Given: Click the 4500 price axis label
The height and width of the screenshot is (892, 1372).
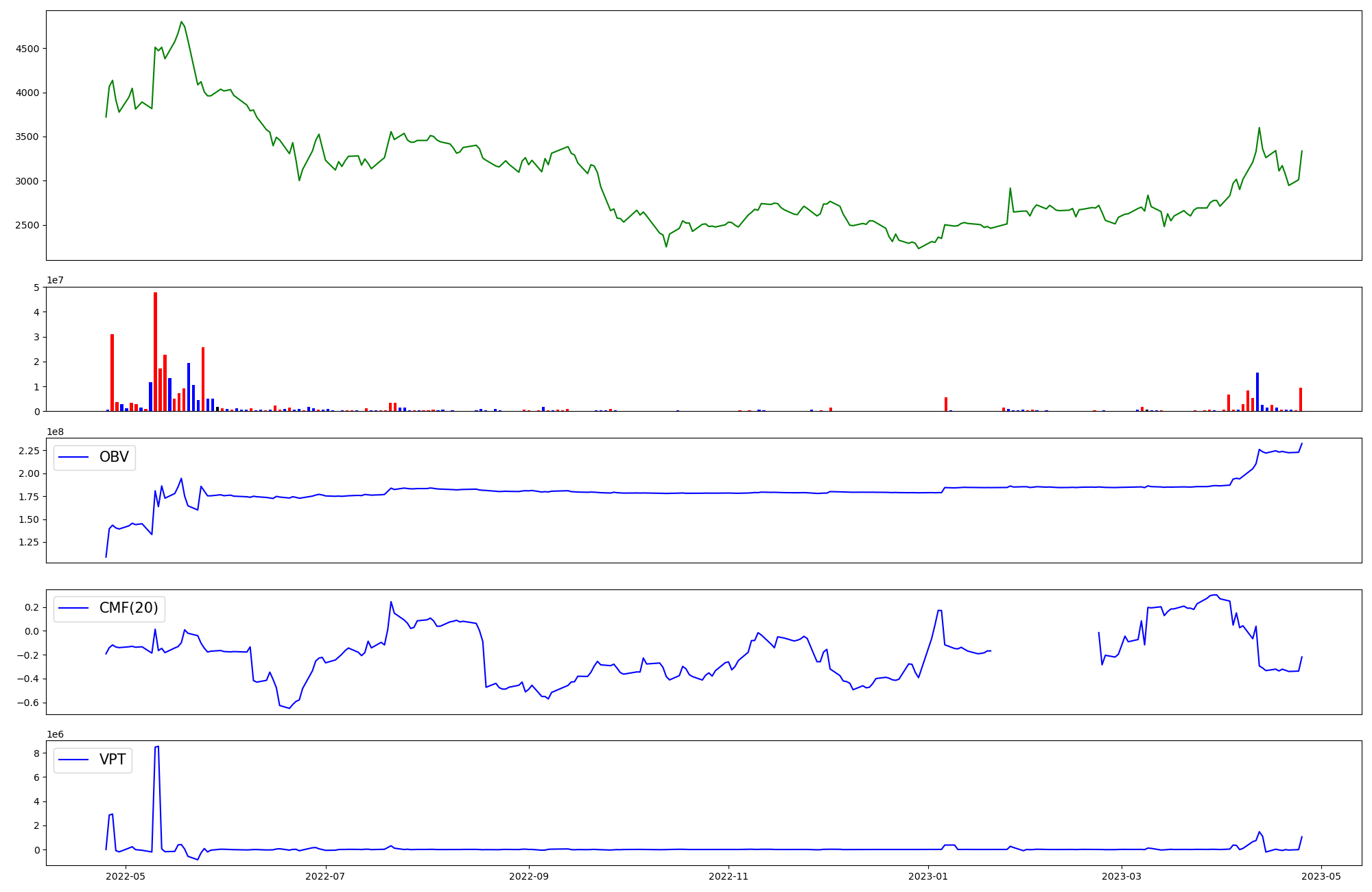Looking at the screenshot, I should coord(29,49).
